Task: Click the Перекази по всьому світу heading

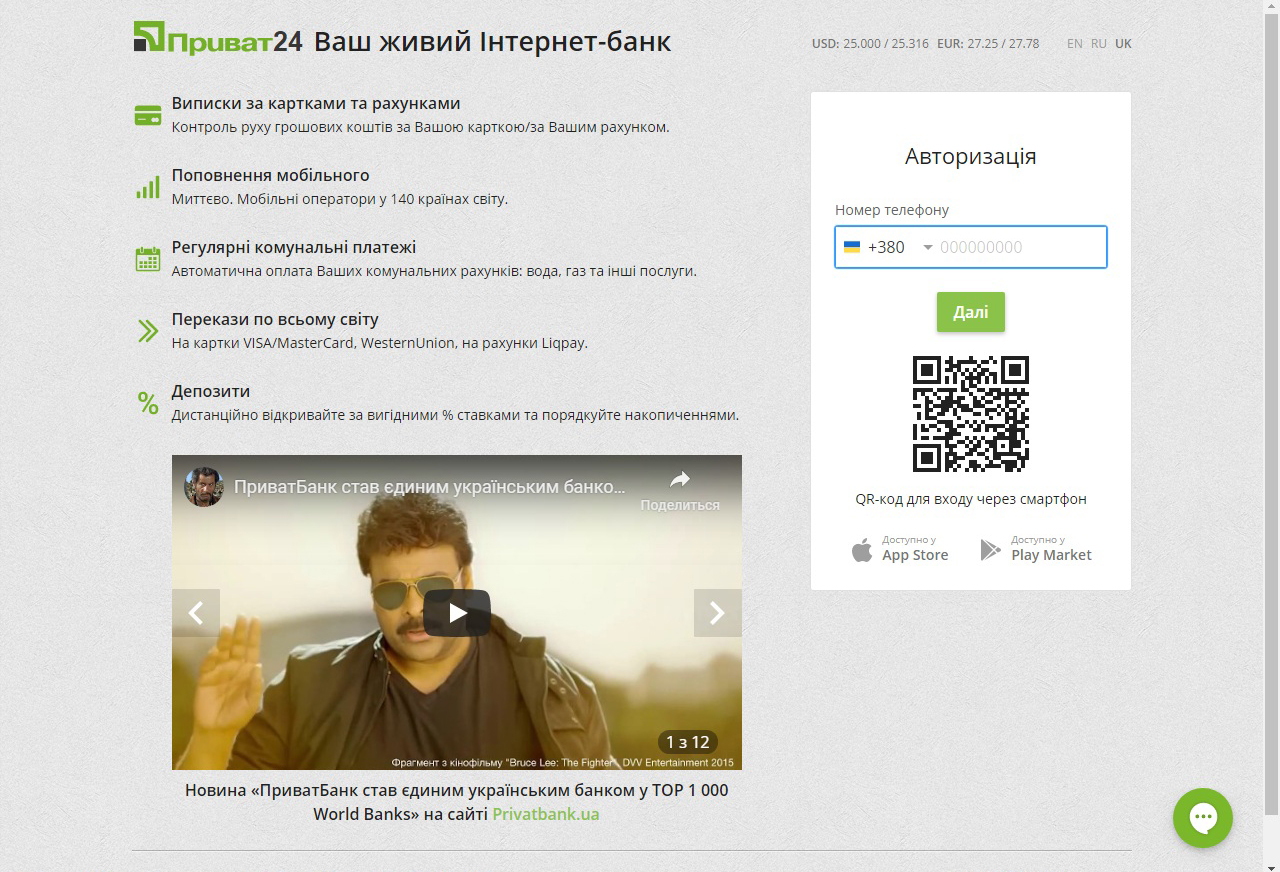Action: tap(275, 319)
